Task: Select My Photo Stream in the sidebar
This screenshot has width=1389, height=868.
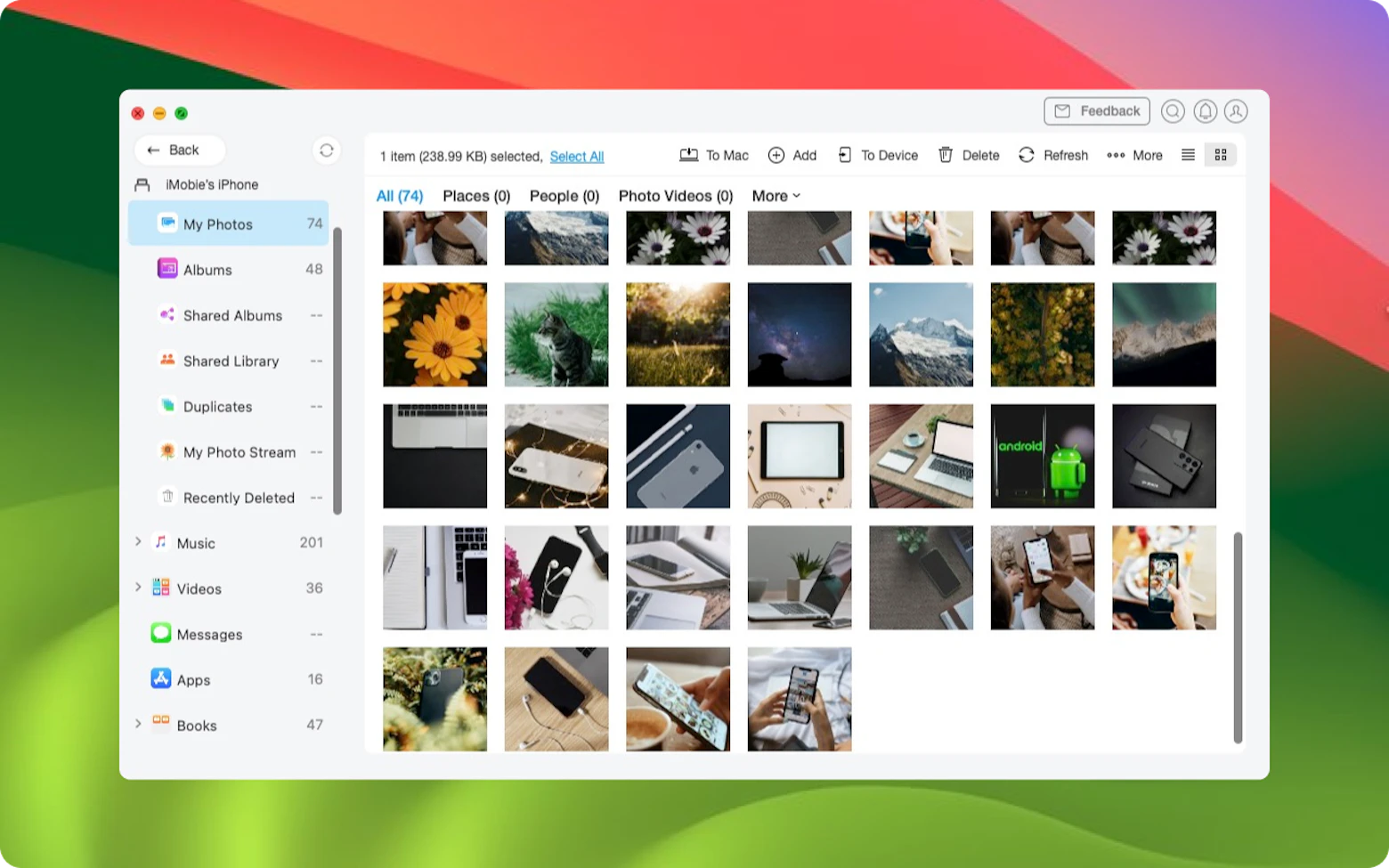Action: [x=239, y=452]
